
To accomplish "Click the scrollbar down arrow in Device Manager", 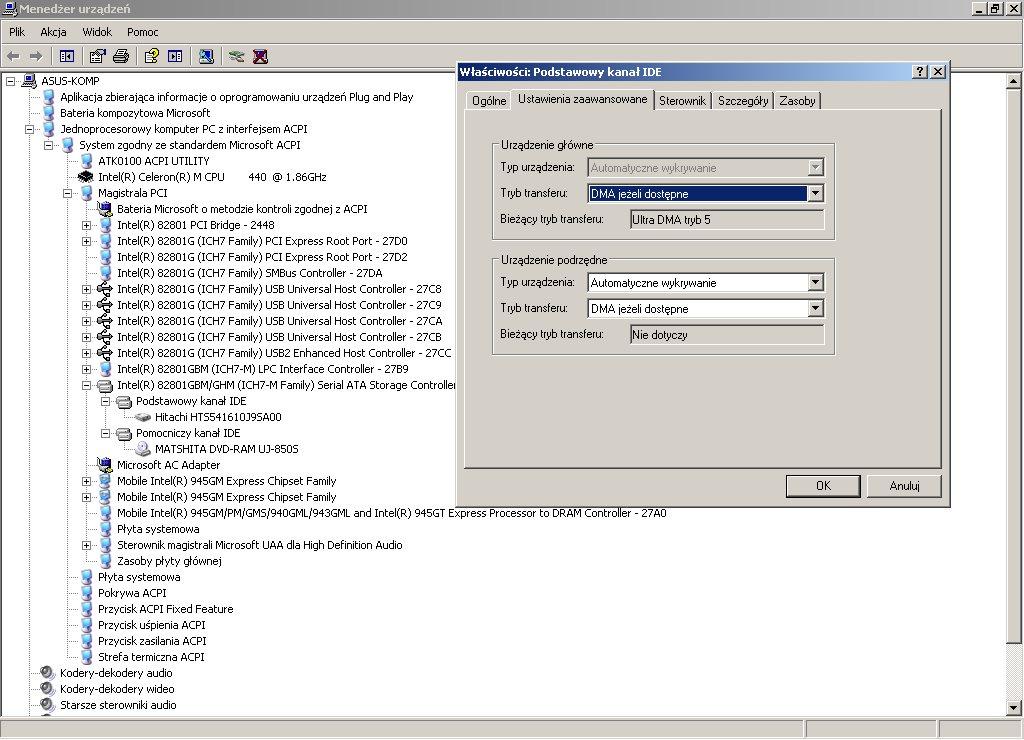I will [x=1013, y=707].
